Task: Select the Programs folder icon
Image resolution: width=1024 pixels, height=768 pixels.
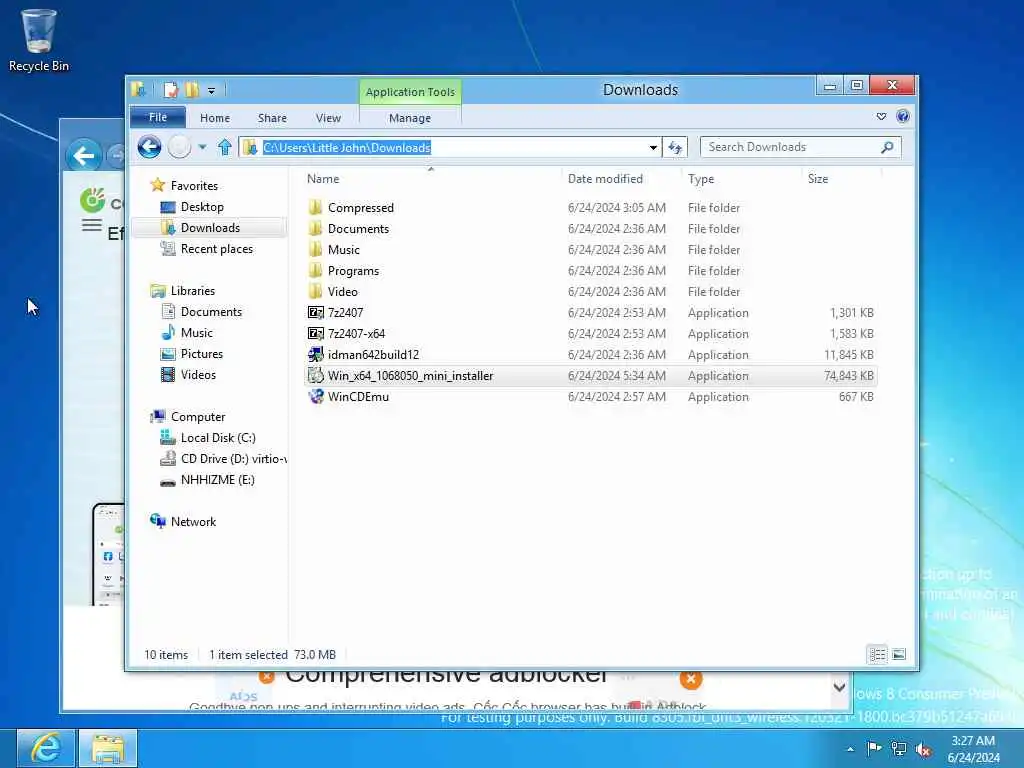Action: [315, 270]
